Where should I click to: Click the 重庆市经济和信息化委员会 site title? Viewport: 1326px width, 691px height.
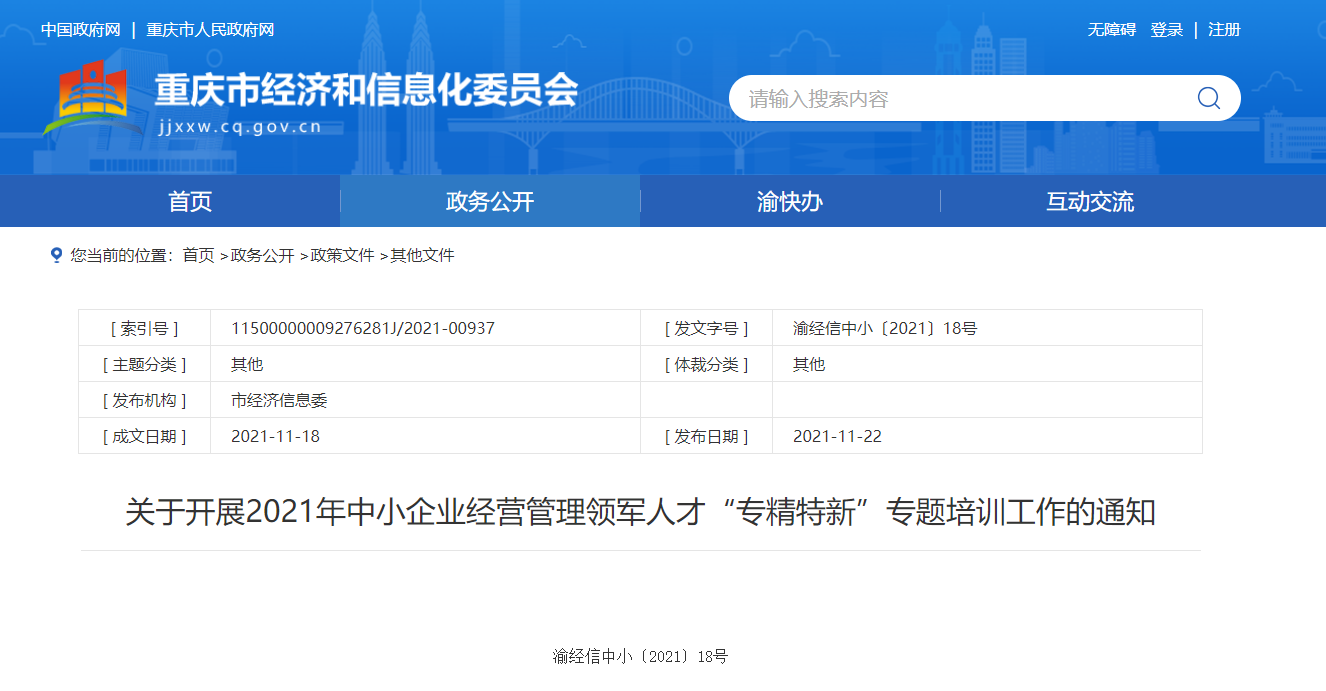(366, 91)
